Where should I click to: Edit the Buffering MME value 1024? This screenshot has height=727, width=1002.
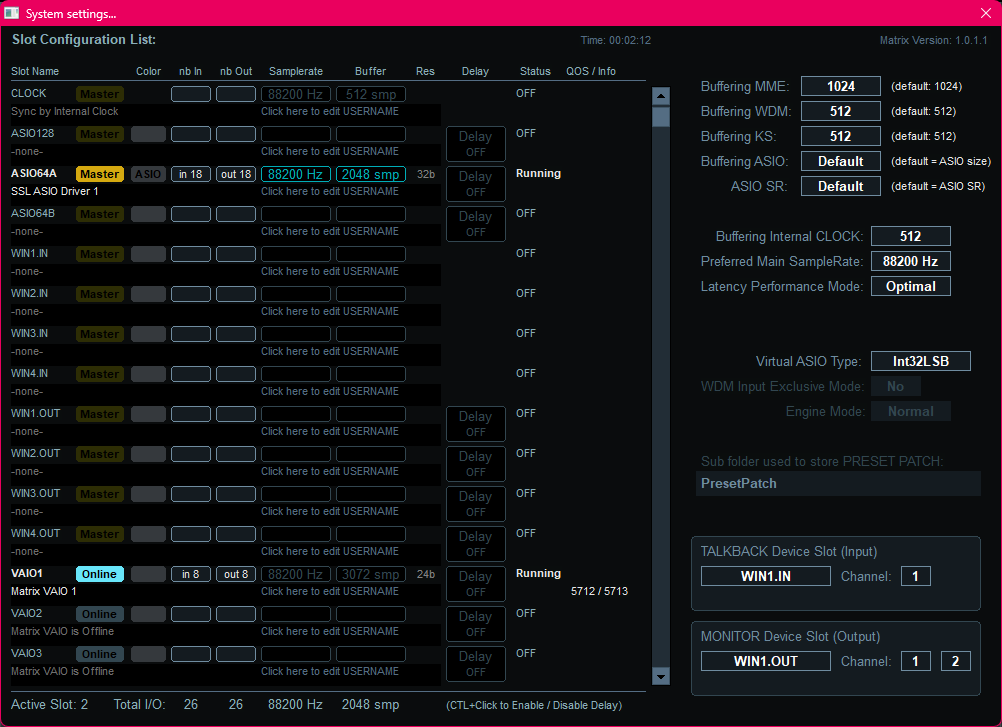[x=840, y=85]
